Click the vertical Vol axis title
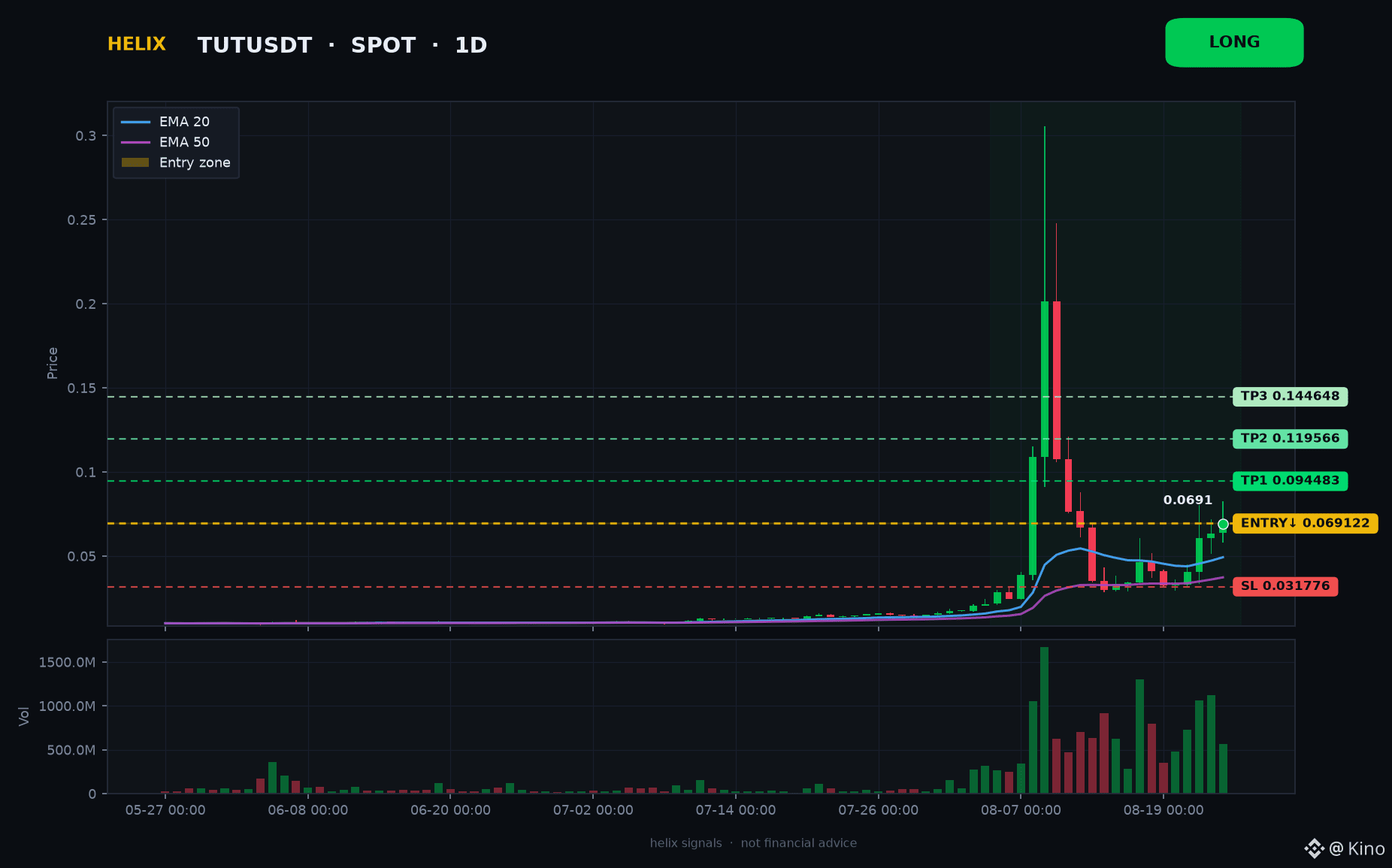The width and height of the screenshot is (1392, 868). point(24,716)
